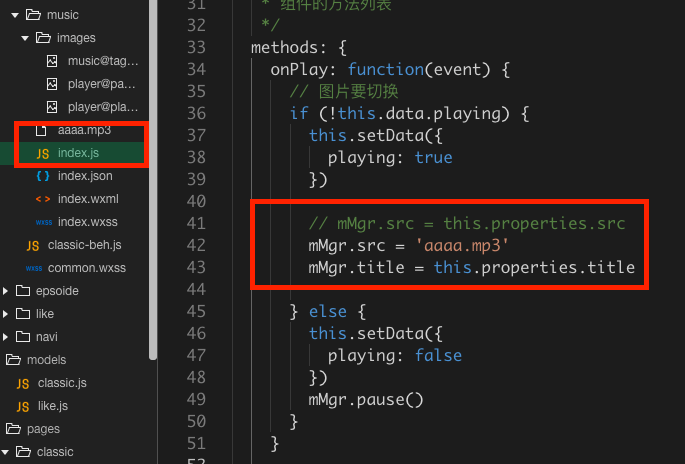Click the JS icon of index.js
685x464 pixels.
point(42,153)
